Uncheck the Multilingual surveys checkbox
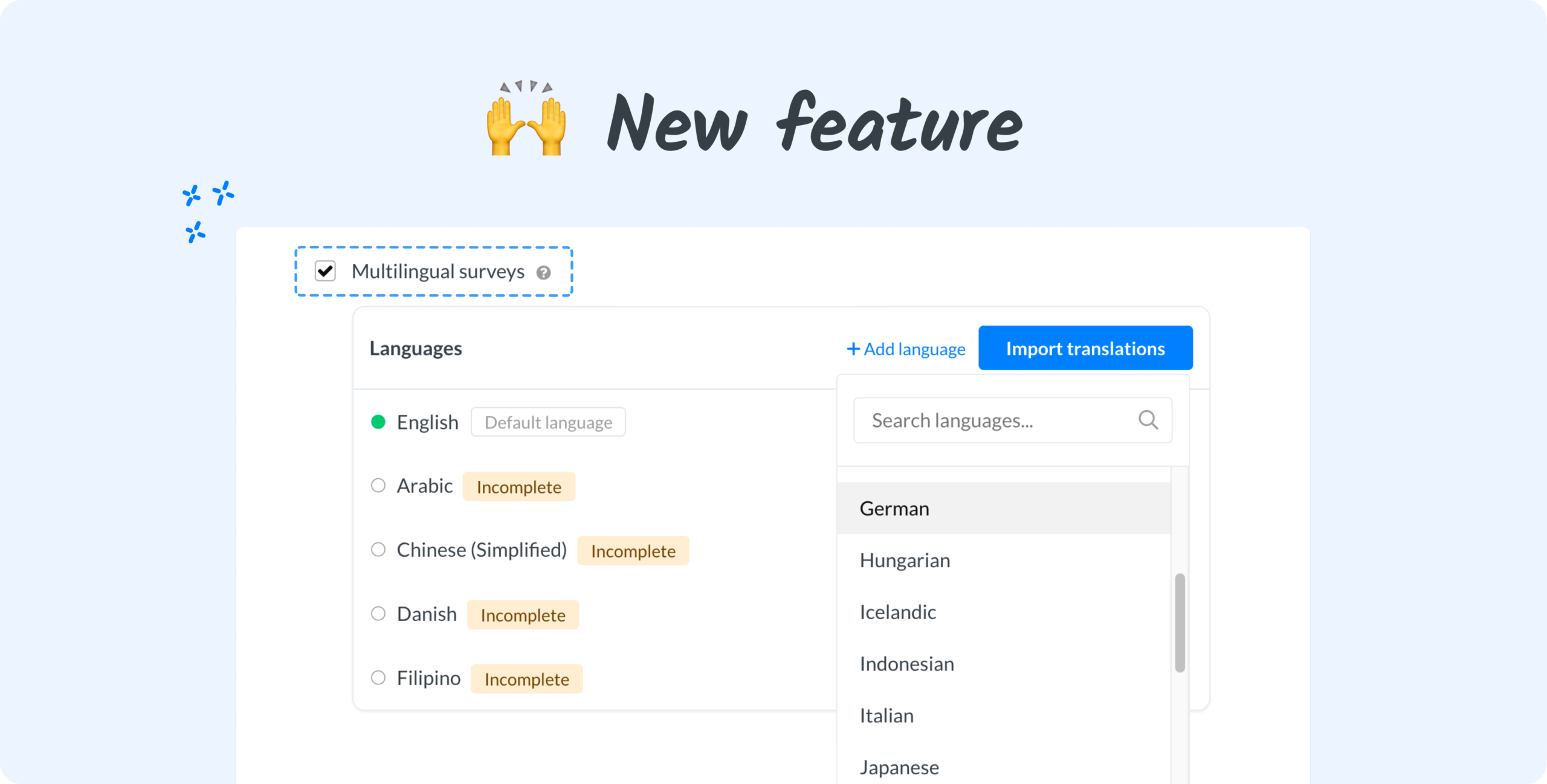 tap(325, 271)
